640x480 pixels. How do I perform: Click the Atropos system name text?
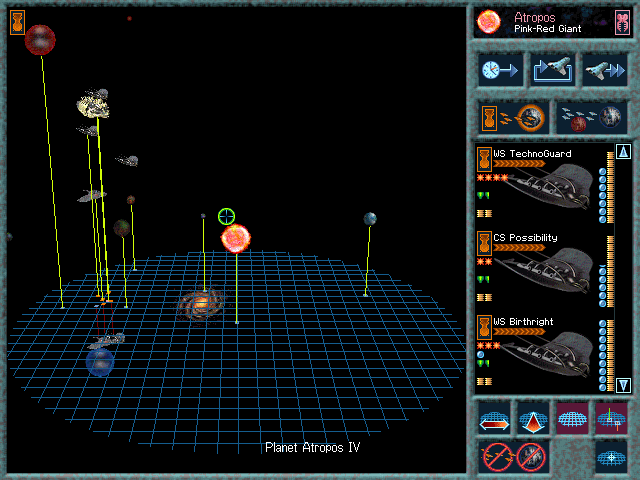pos(534,18)
